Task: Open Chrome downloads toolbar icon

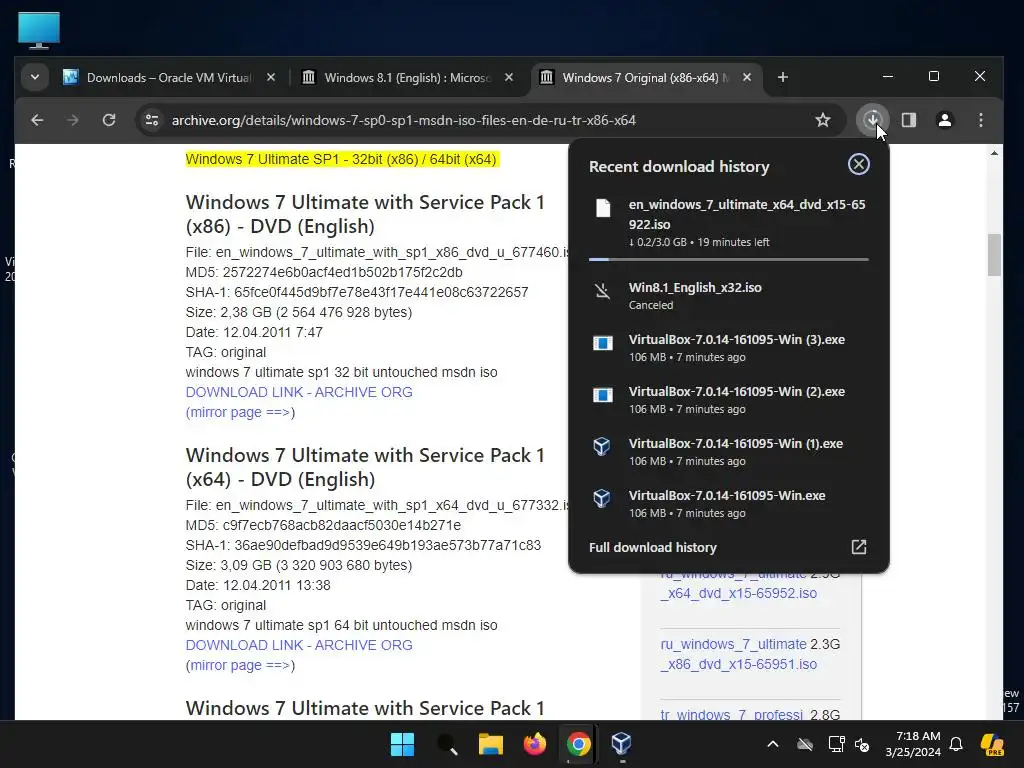Action: click(872, 120)
